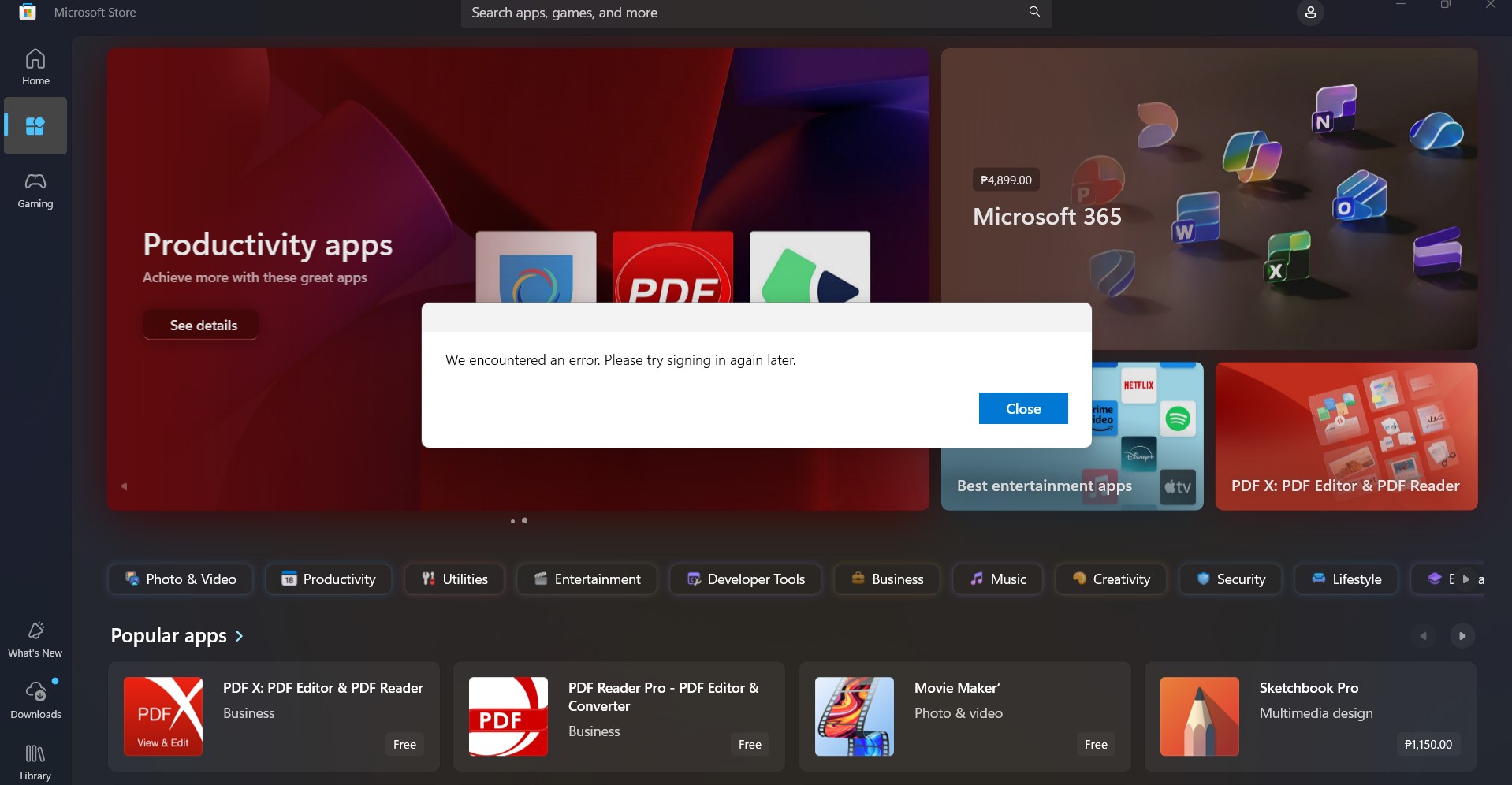Open Movie Maker app icon

coord(855,716)
